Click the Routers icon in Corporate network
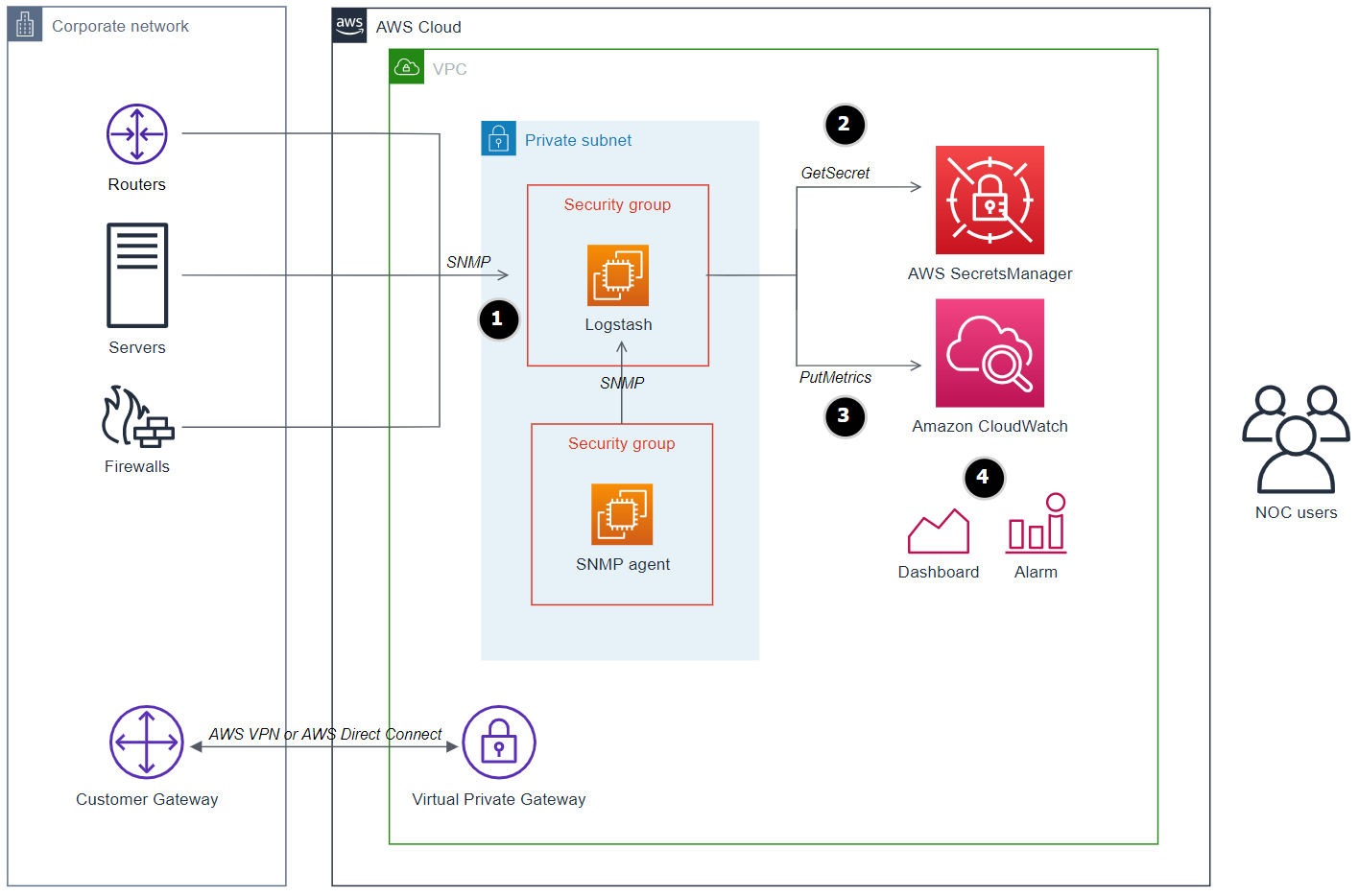 coord(136,134)
